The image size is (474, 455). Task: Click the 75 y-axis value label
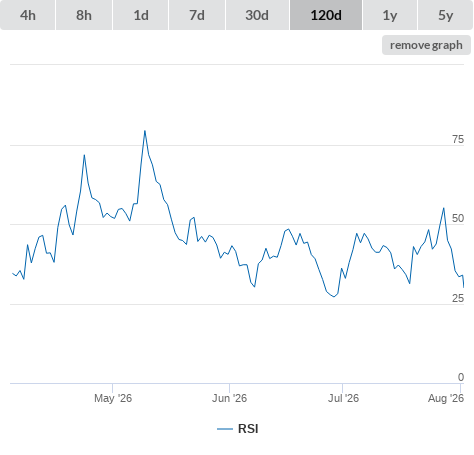point(458,139)
